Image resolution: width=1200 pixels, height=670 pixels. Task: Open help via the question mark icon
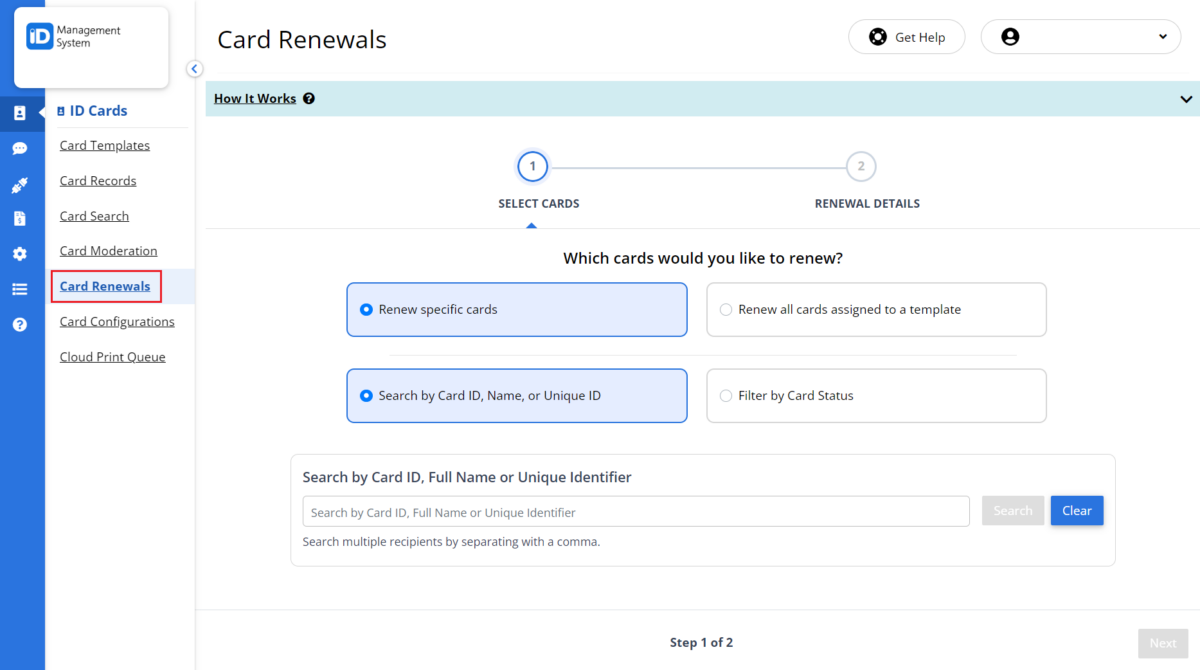click(x=21, y=323)
